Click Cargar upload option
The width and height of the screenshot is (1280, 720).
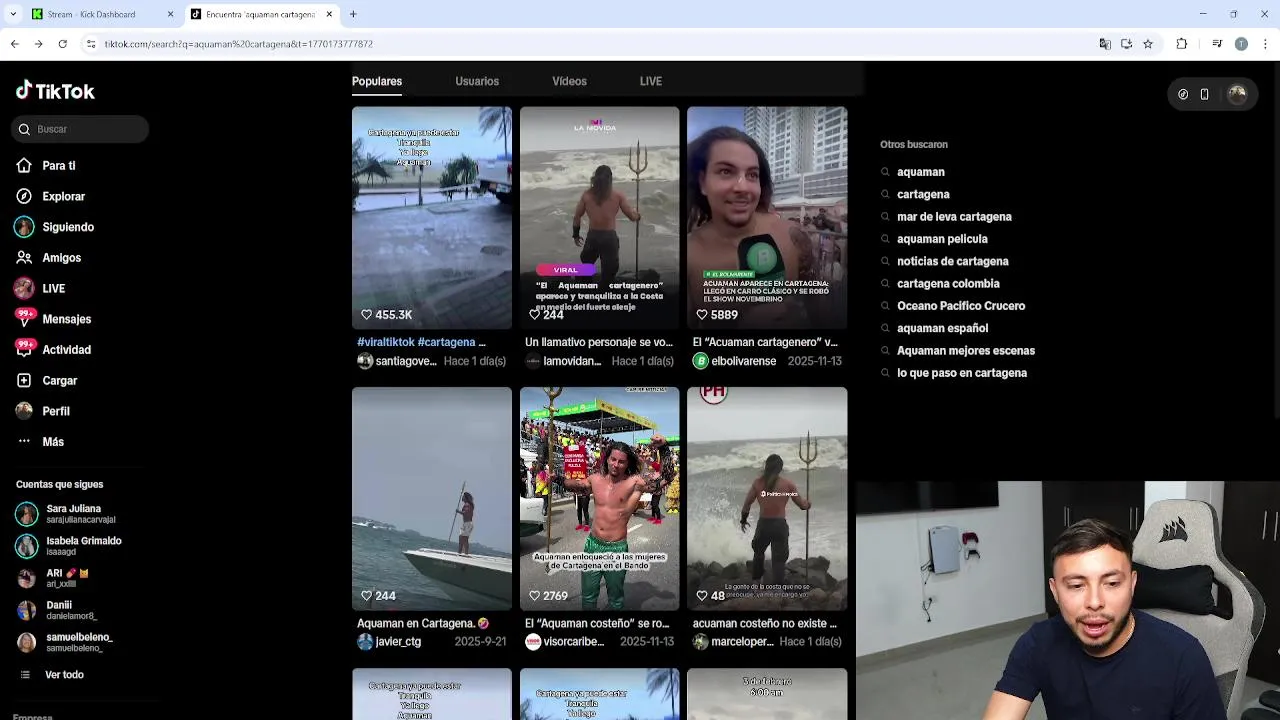click(47, 381)
